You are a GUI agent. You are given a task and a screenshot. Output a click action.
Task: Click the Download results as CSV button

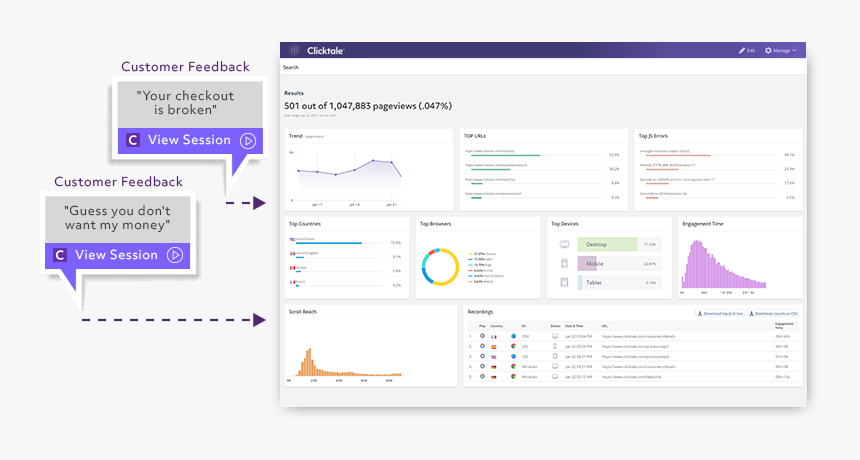[x=773, y=314]
